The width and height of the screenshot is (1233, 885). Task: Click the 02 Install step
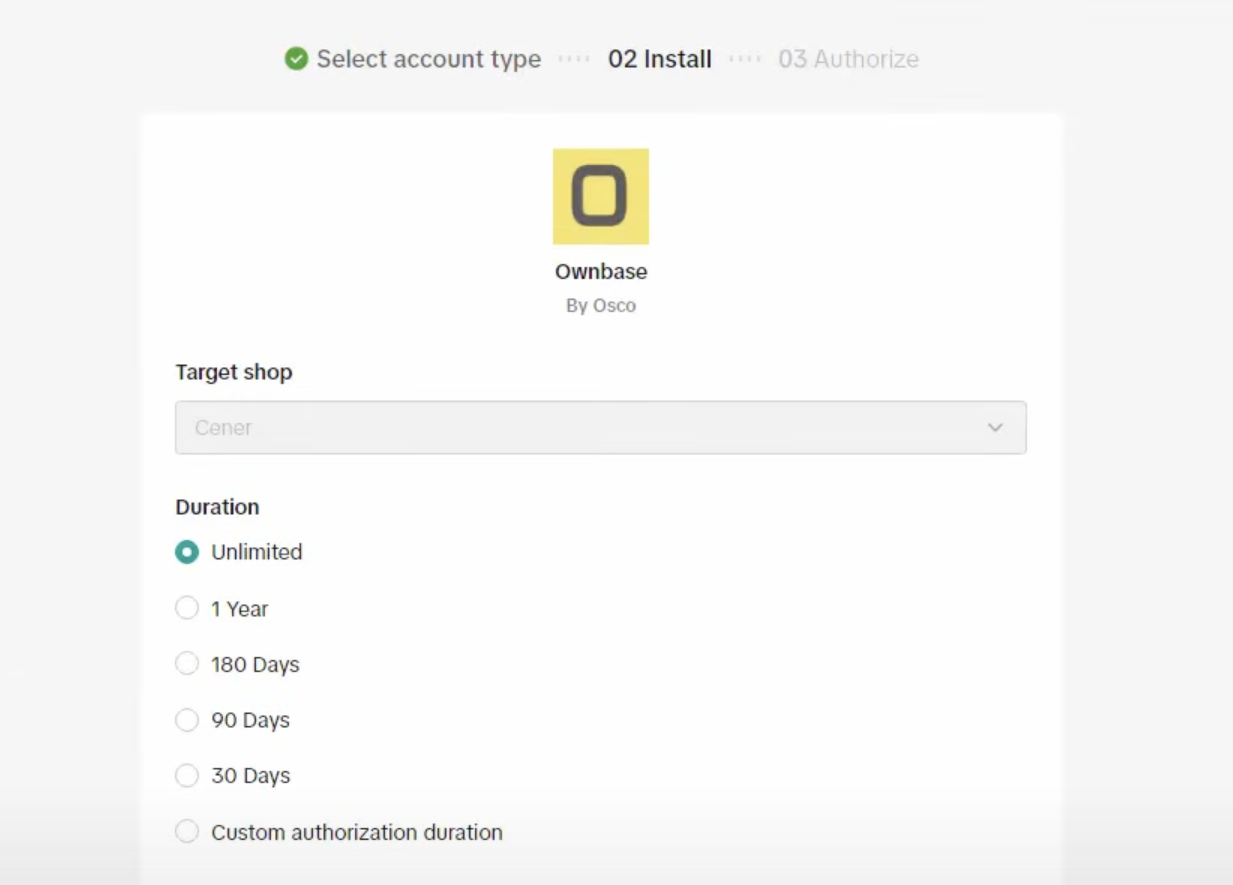pos(660,59)
